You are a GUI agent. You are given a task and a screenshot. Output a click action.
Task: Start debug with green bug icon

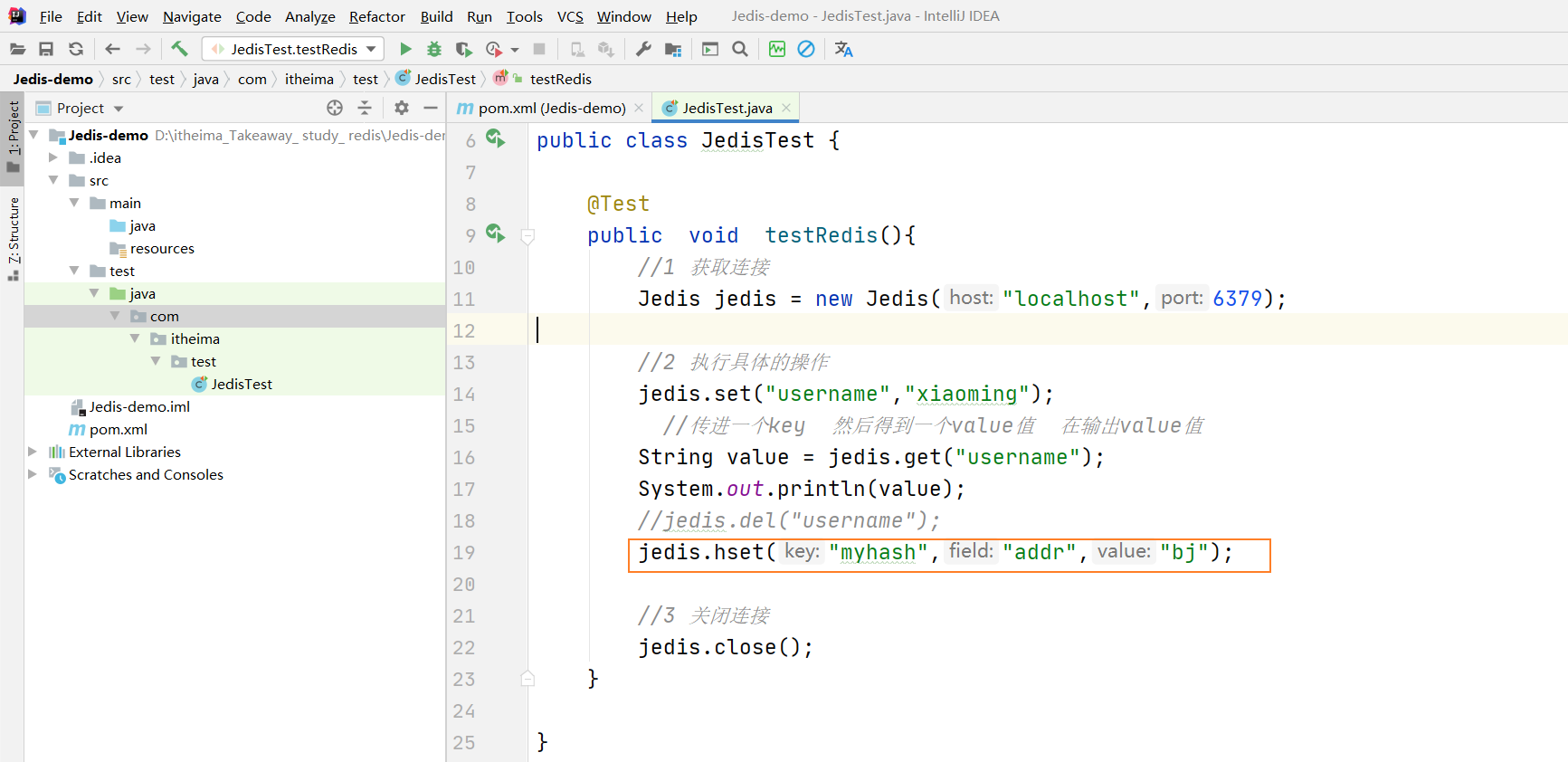(434, 49)
